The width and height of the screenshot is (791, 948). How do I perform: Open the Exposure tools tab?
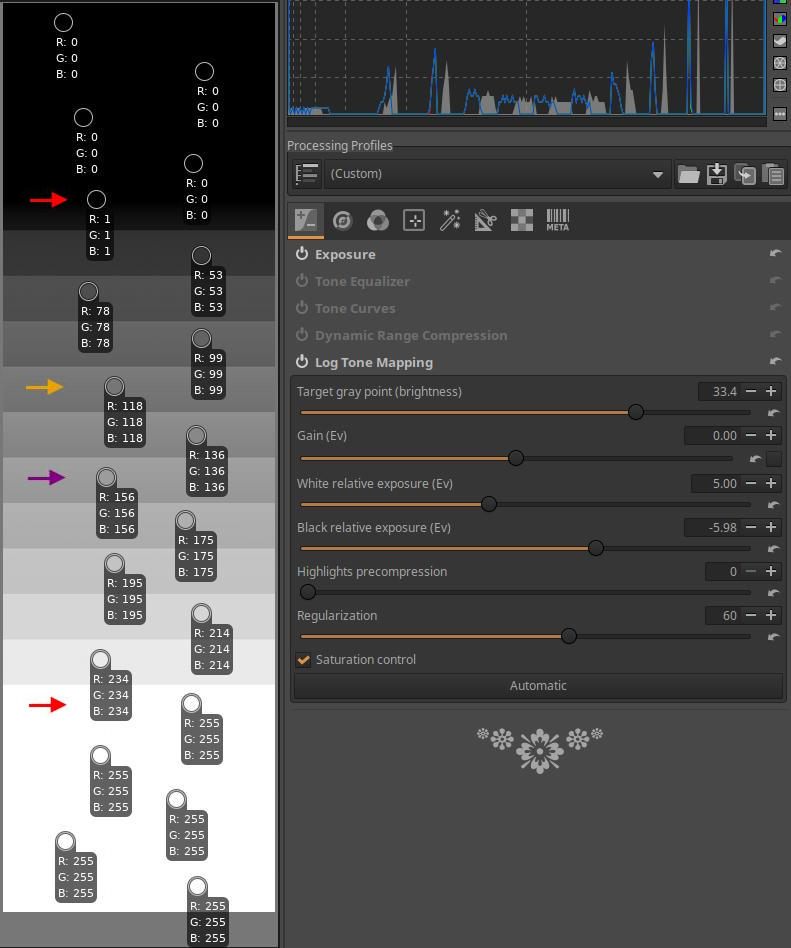coord(306,221)
